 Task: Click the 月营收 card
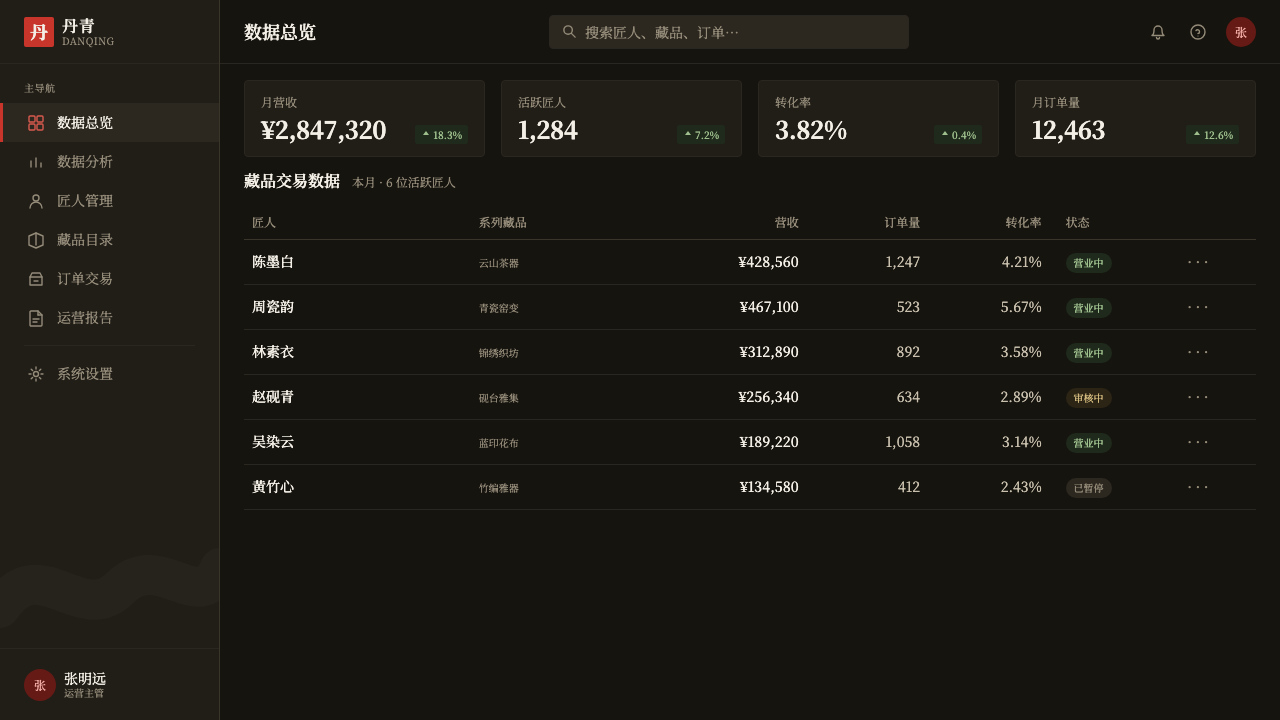point(364,119)
